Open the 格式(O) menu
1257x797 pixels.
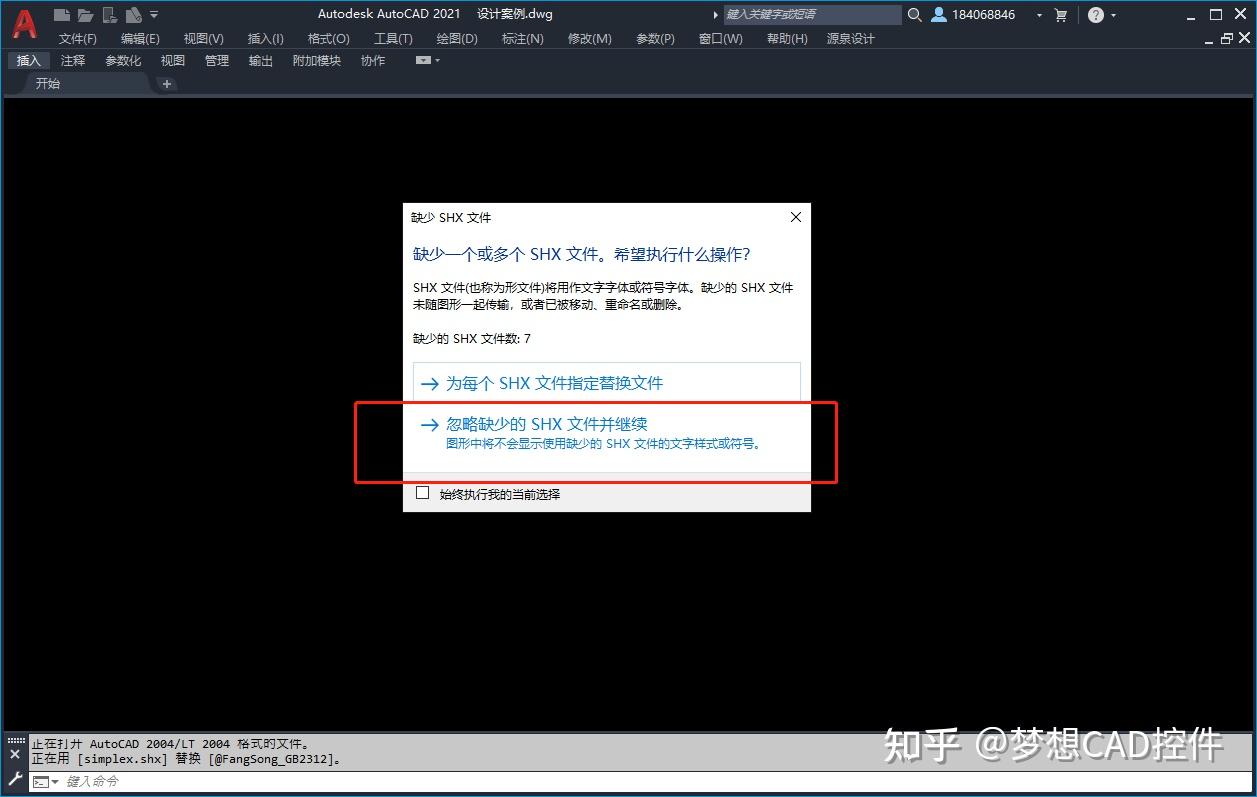pos(328,39)
